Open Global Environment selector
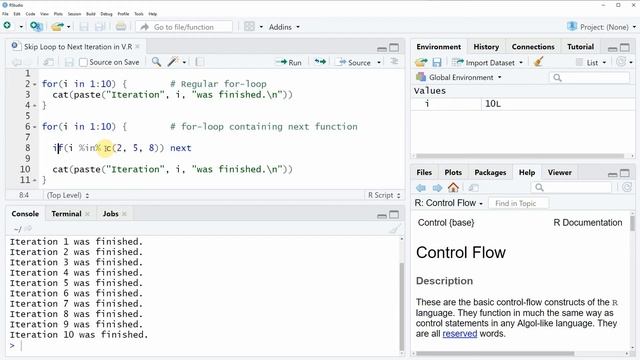 click(x=459, y=77)
